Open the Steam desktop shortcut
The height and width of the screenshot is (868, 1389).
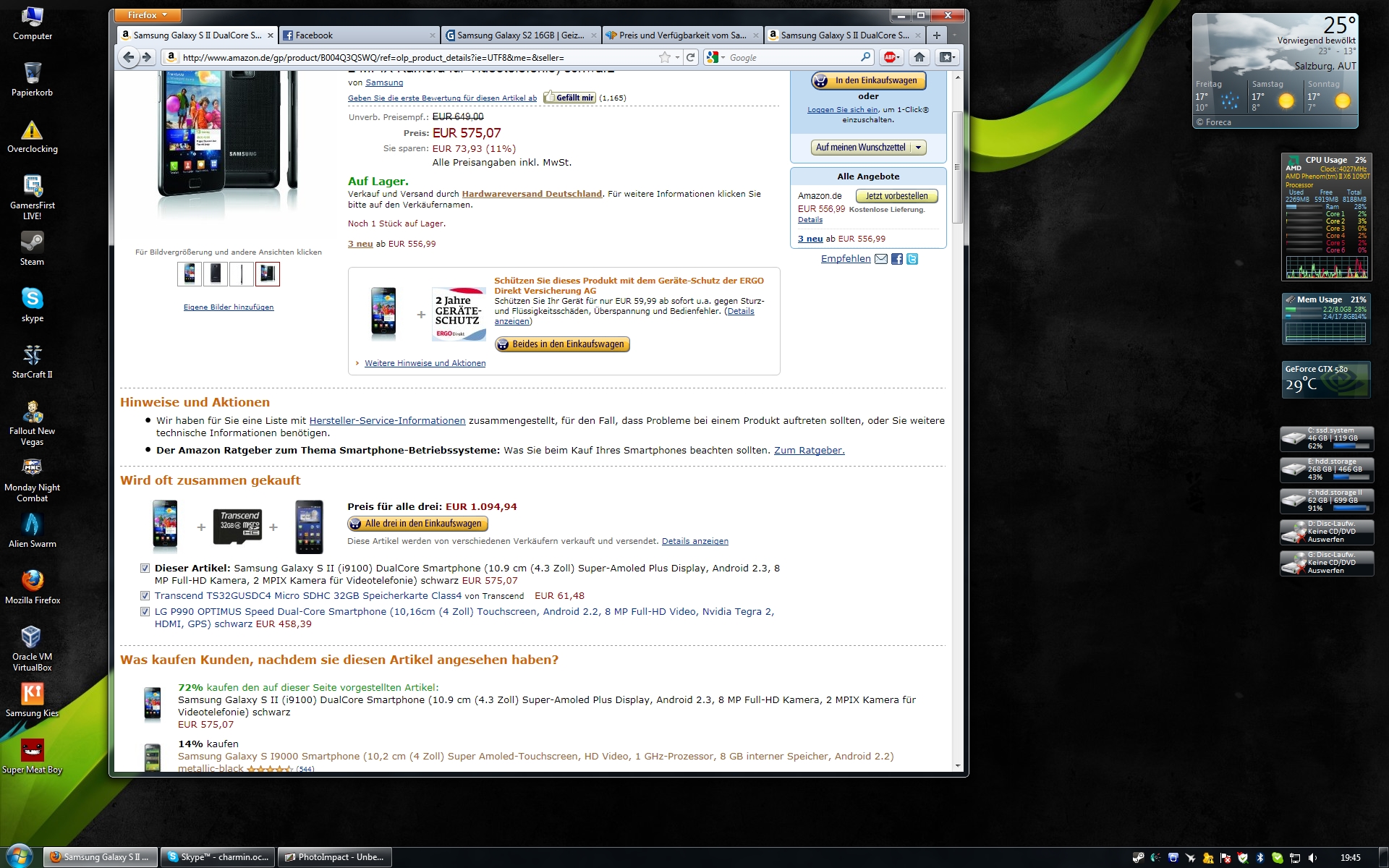click(x=32, y=250)
